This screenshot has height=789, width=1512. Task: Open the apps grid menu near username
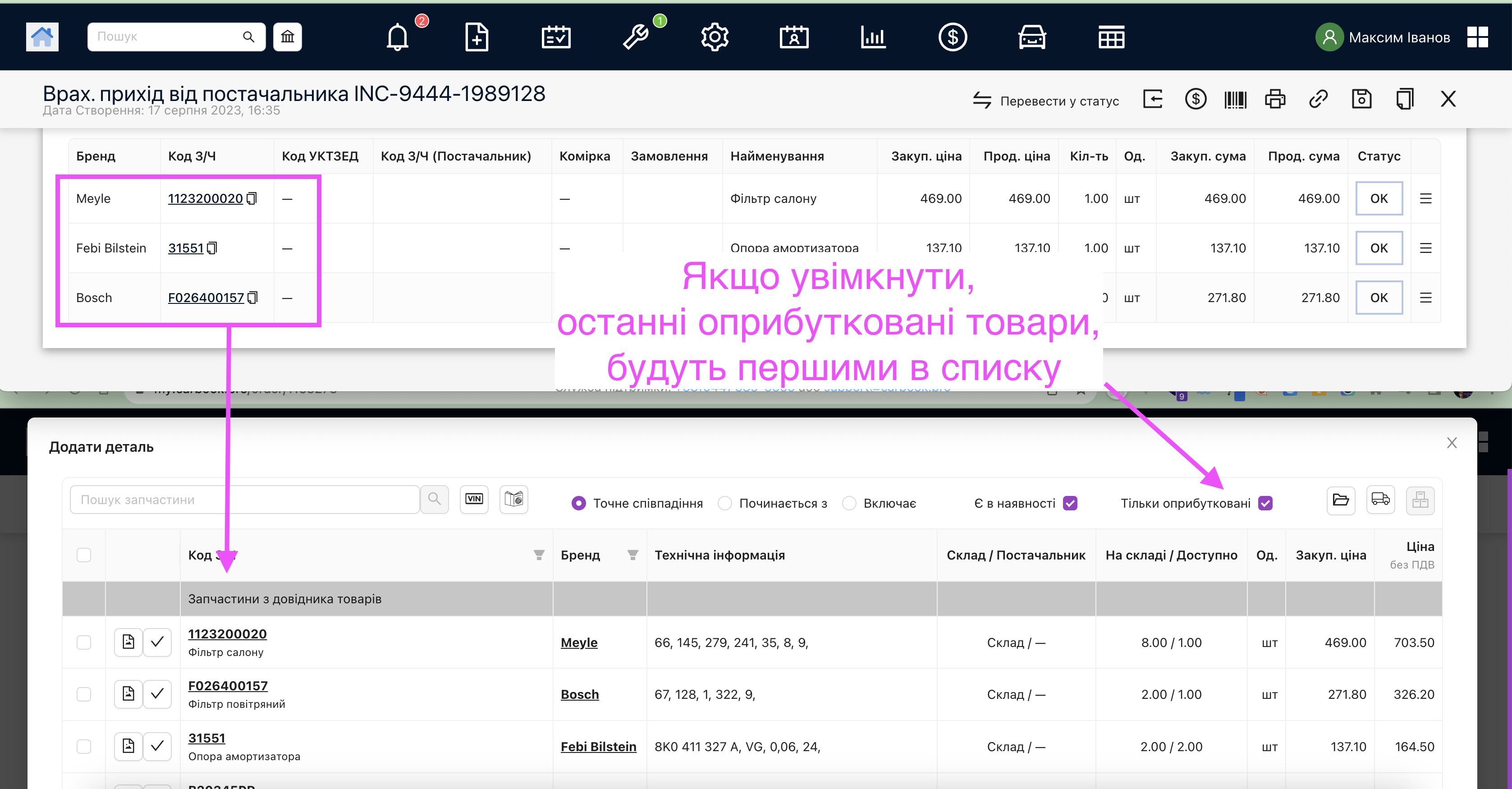pos(1477,37)
